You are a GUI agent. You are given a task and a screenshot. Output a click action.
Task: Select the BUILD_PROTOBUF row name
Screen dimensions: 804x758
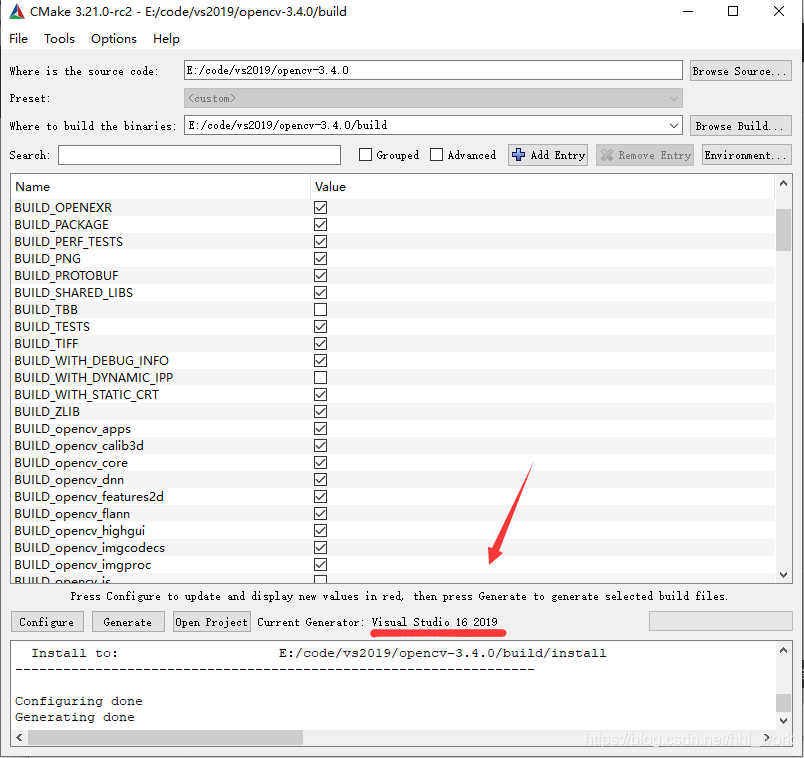click(66, 275)
